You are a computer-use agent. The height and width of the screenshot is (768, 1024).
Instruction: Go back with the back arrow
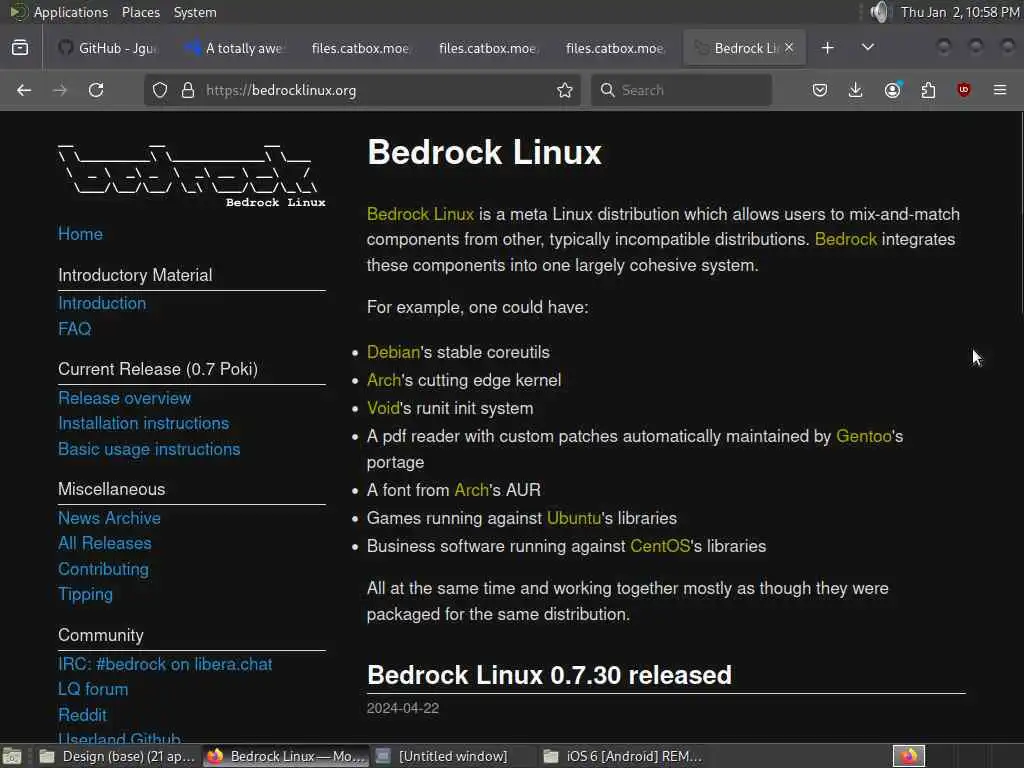coord(24,90)
